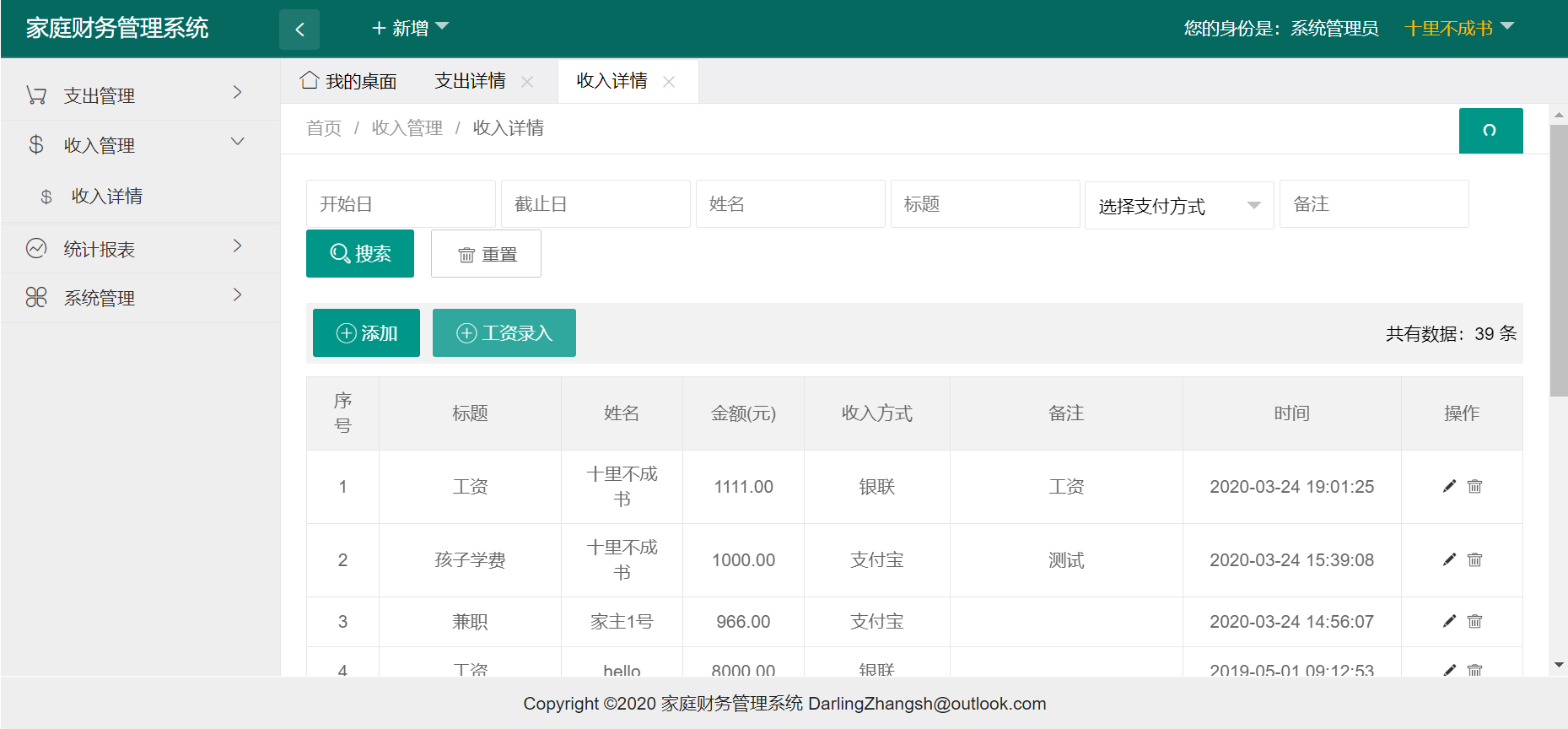The width and height of the screenshot is (1568, 729).
Task: Collapse sidebar with the left arrow icon
Action: click(299, 30)
